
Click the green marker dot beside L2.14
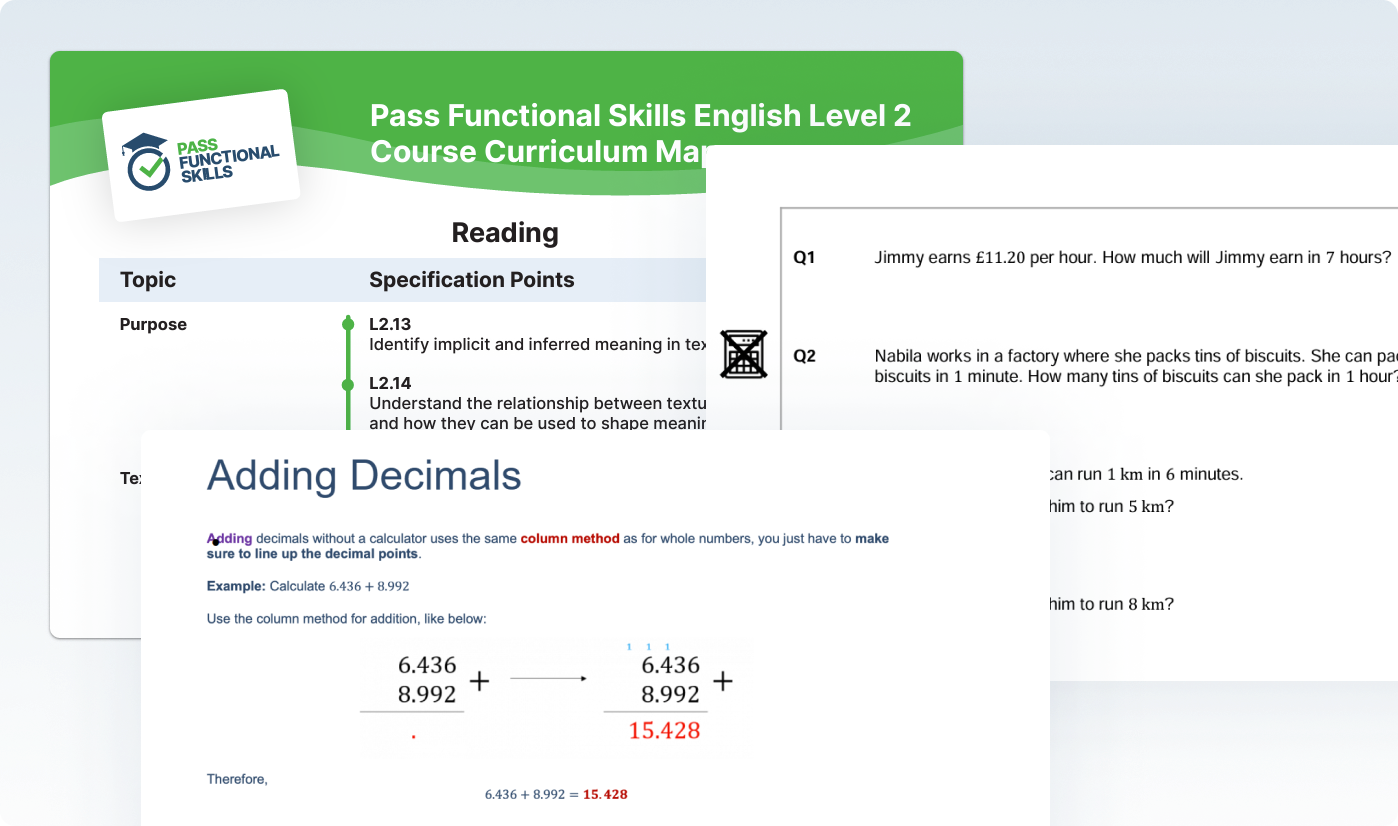(348, 383)
